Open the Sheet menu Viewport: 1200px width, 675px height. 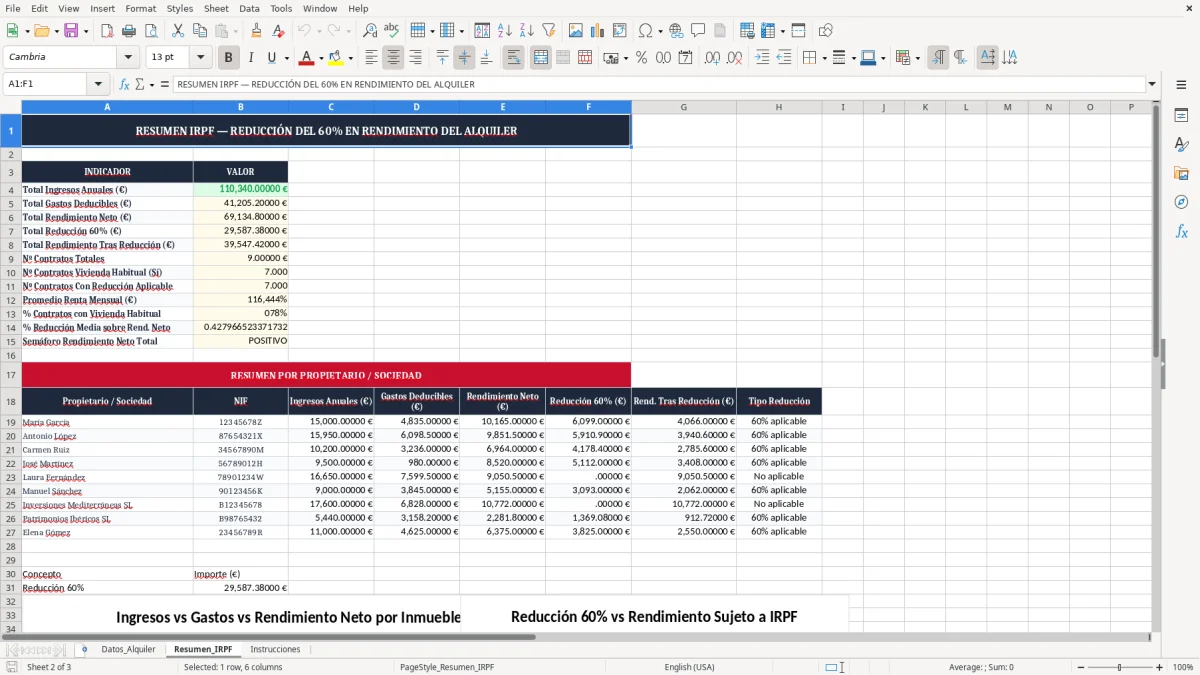[x=216, y=8]
